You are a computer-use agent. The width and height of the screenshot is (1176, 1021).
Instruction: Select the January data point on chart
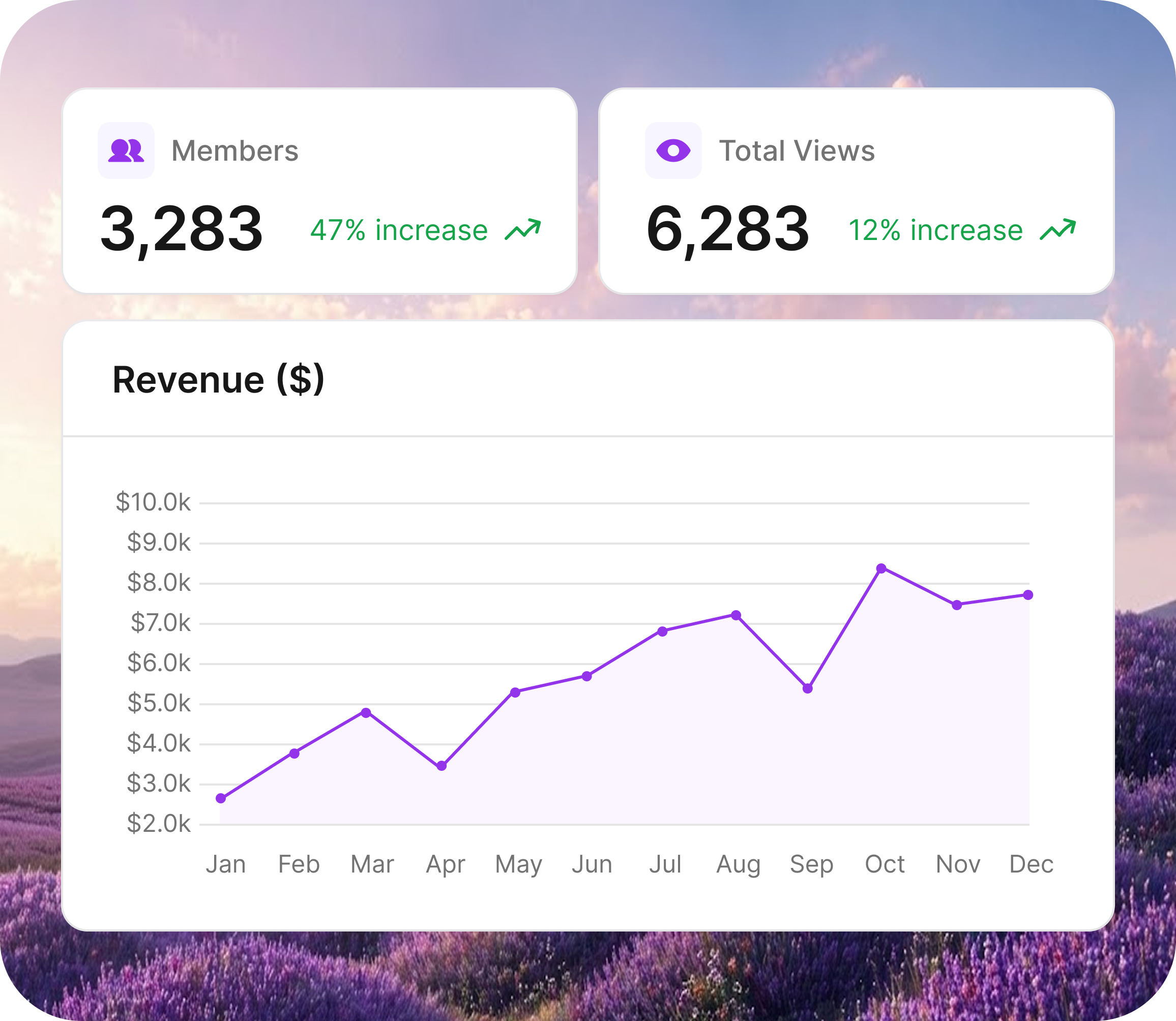point(221,798)
